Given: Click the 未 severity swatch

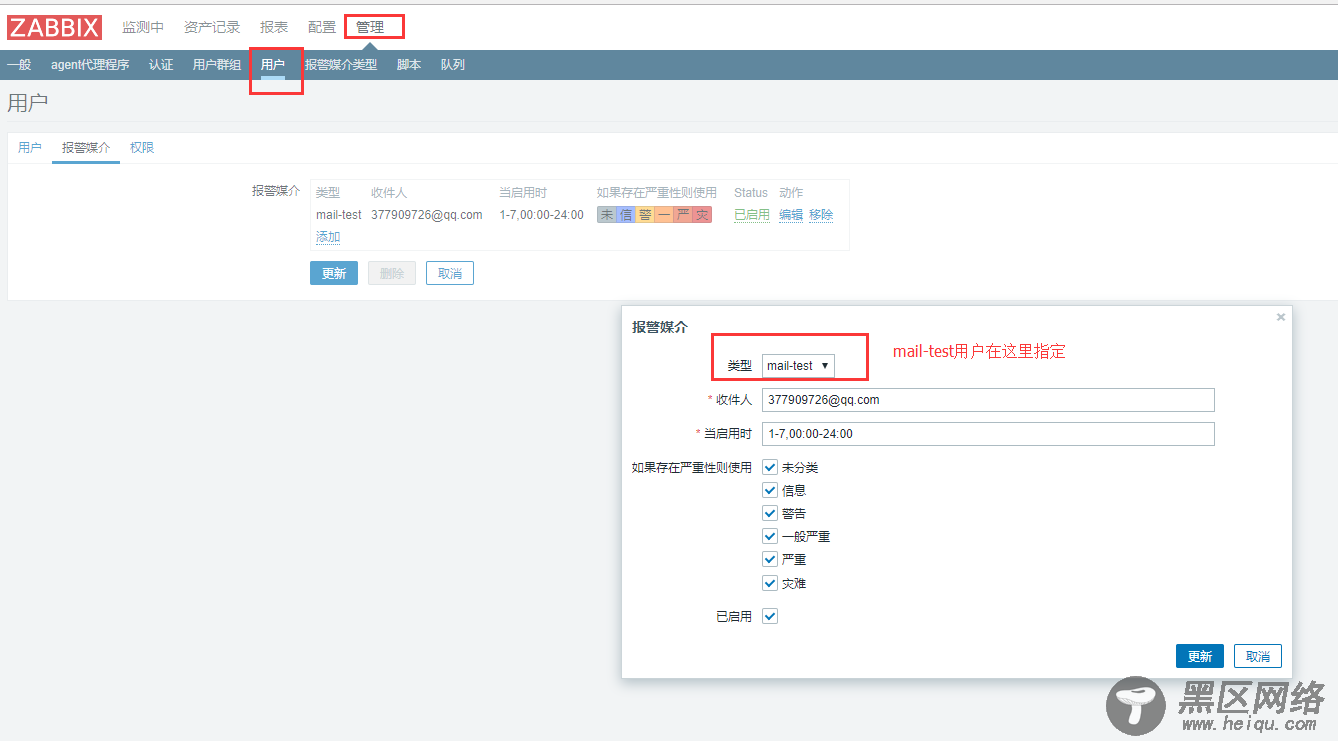Looking at the screenshot, I should pyautogui.click(x=607, y=215).
